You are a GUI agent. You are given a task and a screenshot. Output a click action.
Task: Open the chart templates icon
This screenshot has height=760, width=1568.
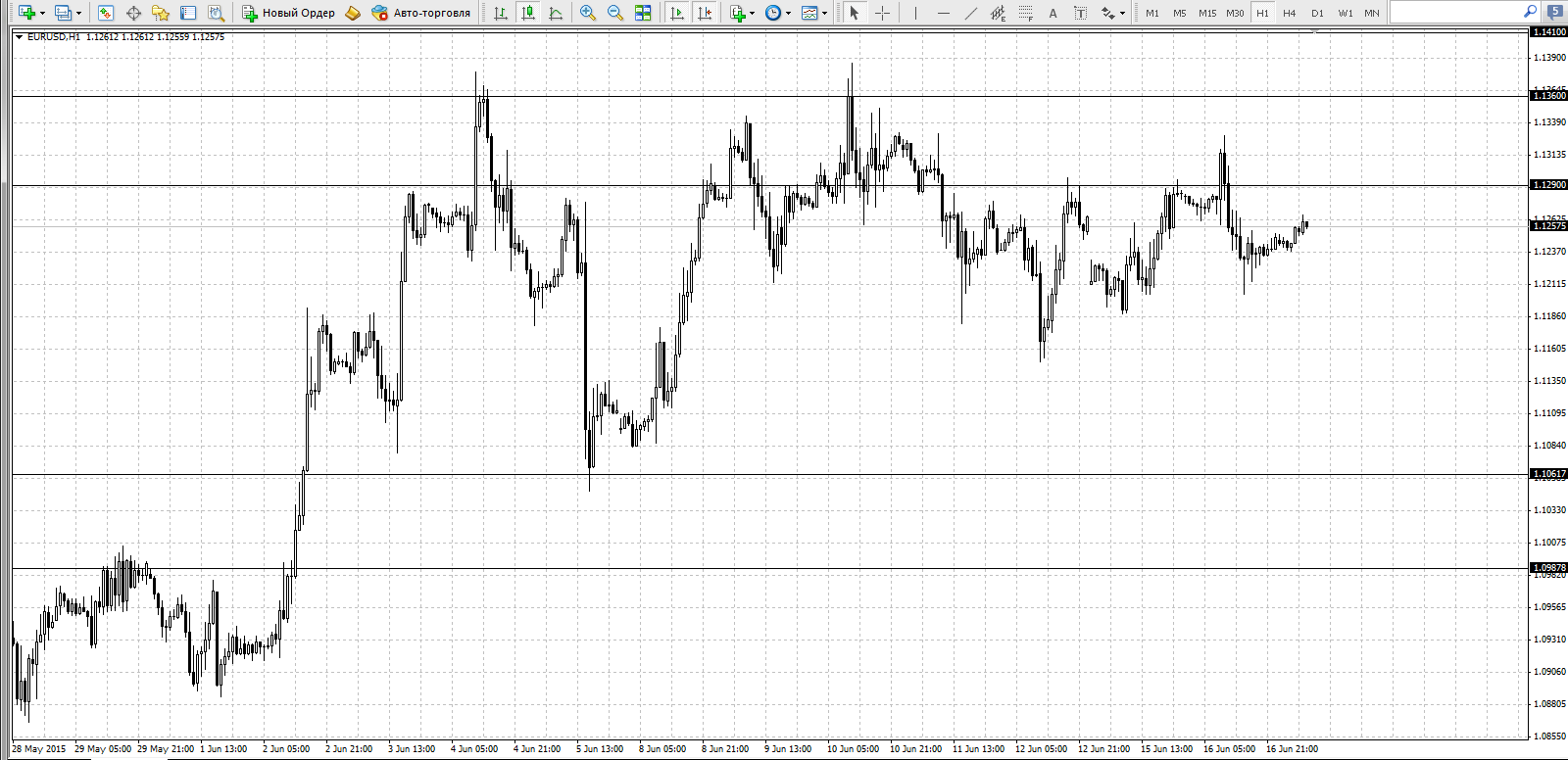(809, 13)
